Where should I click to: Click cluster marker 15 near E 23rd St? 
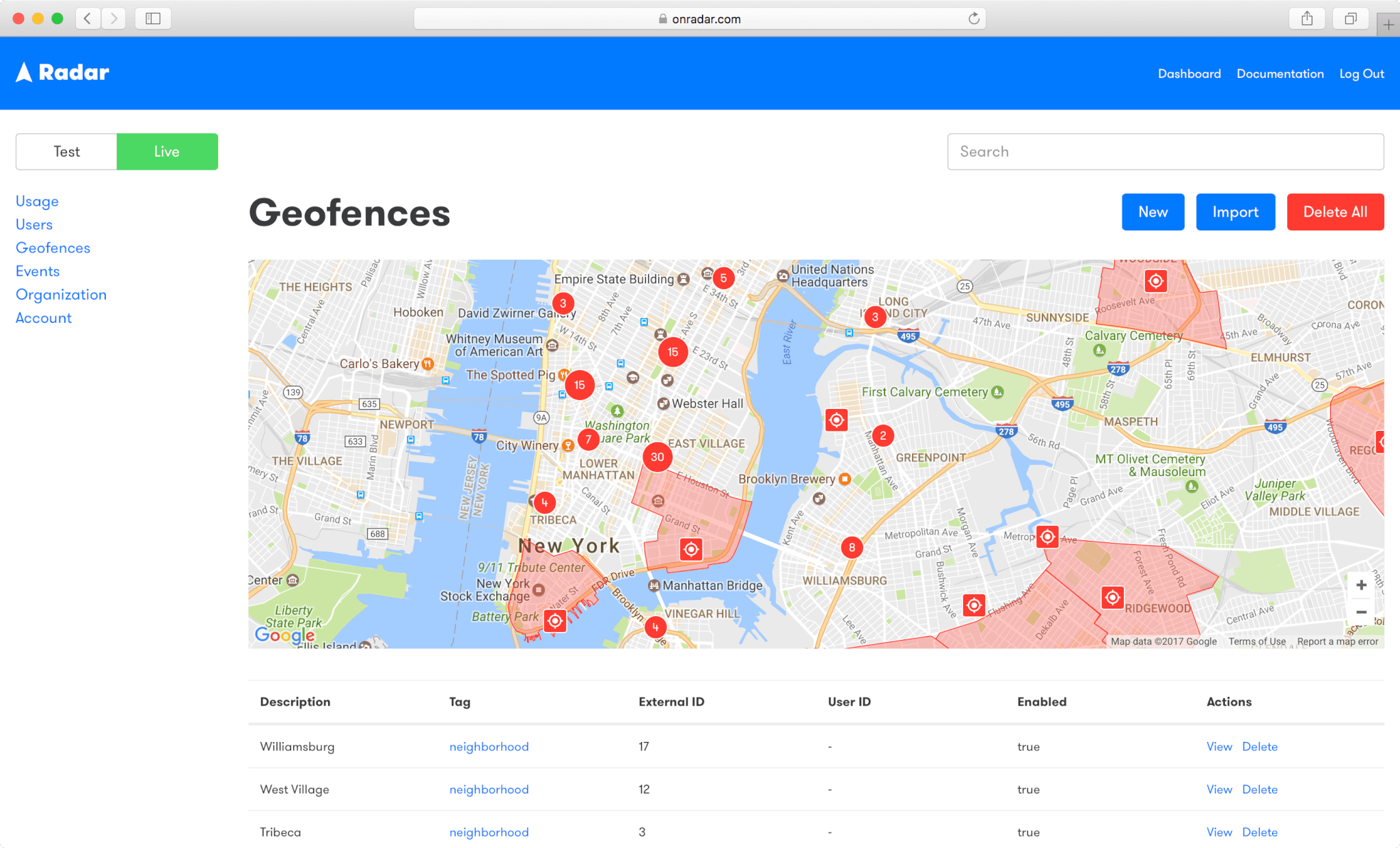[x=673, y=352]
